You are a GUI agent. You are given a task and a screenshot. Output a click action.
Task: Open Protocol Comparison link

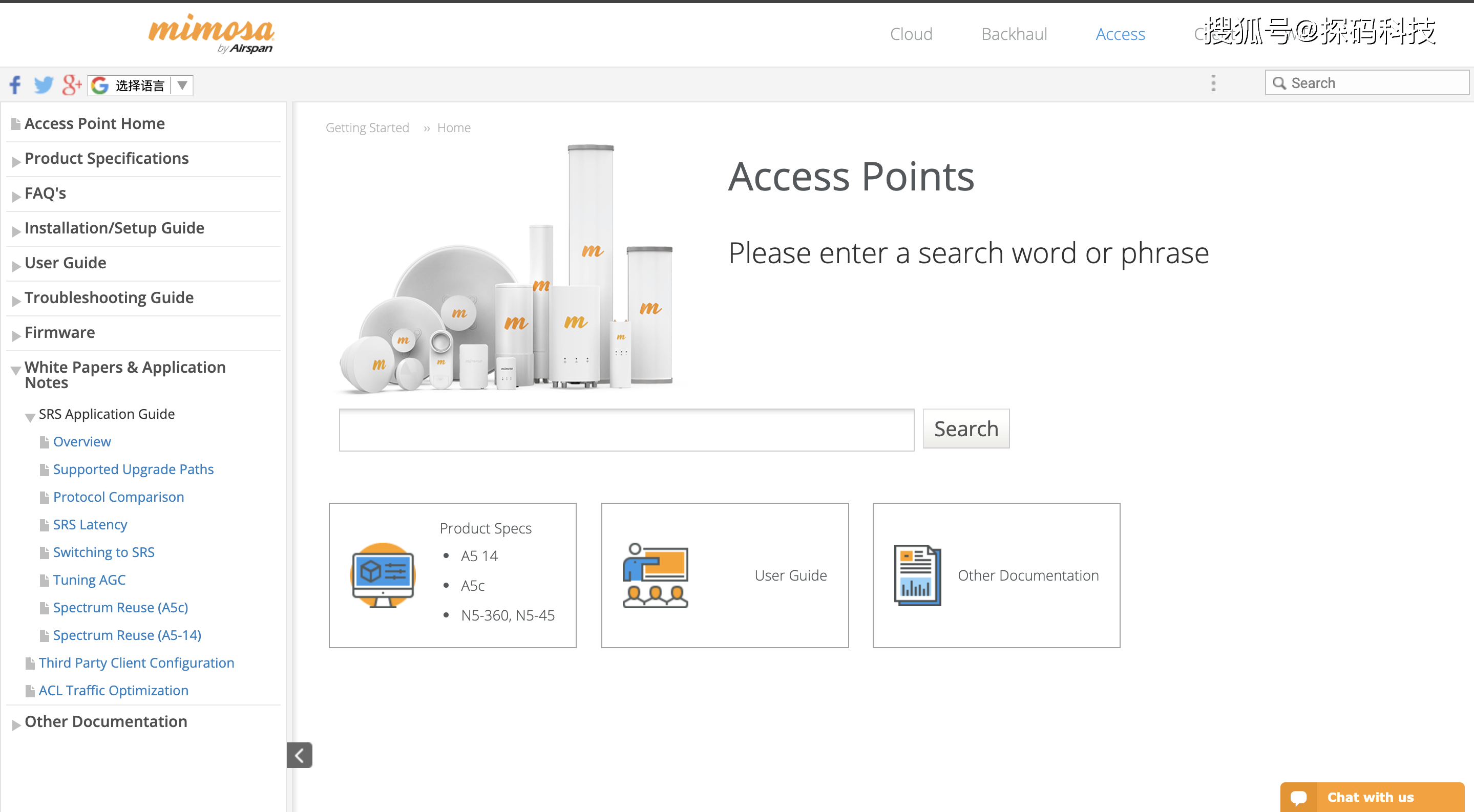[118, 497]
